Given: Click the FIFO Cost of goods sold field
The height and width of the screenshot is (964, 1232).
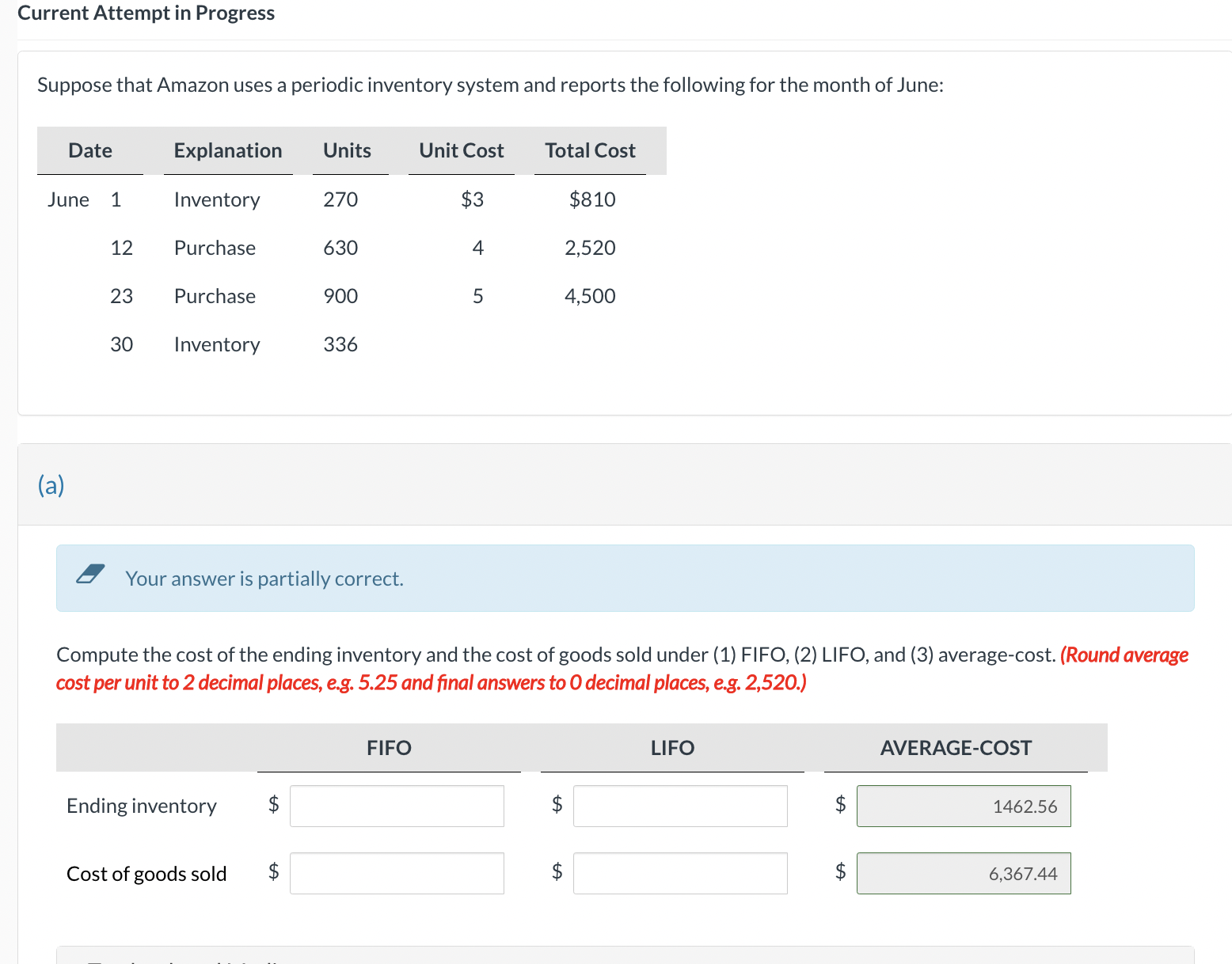Looking at the screenshot, I should [x=397, y=873].
